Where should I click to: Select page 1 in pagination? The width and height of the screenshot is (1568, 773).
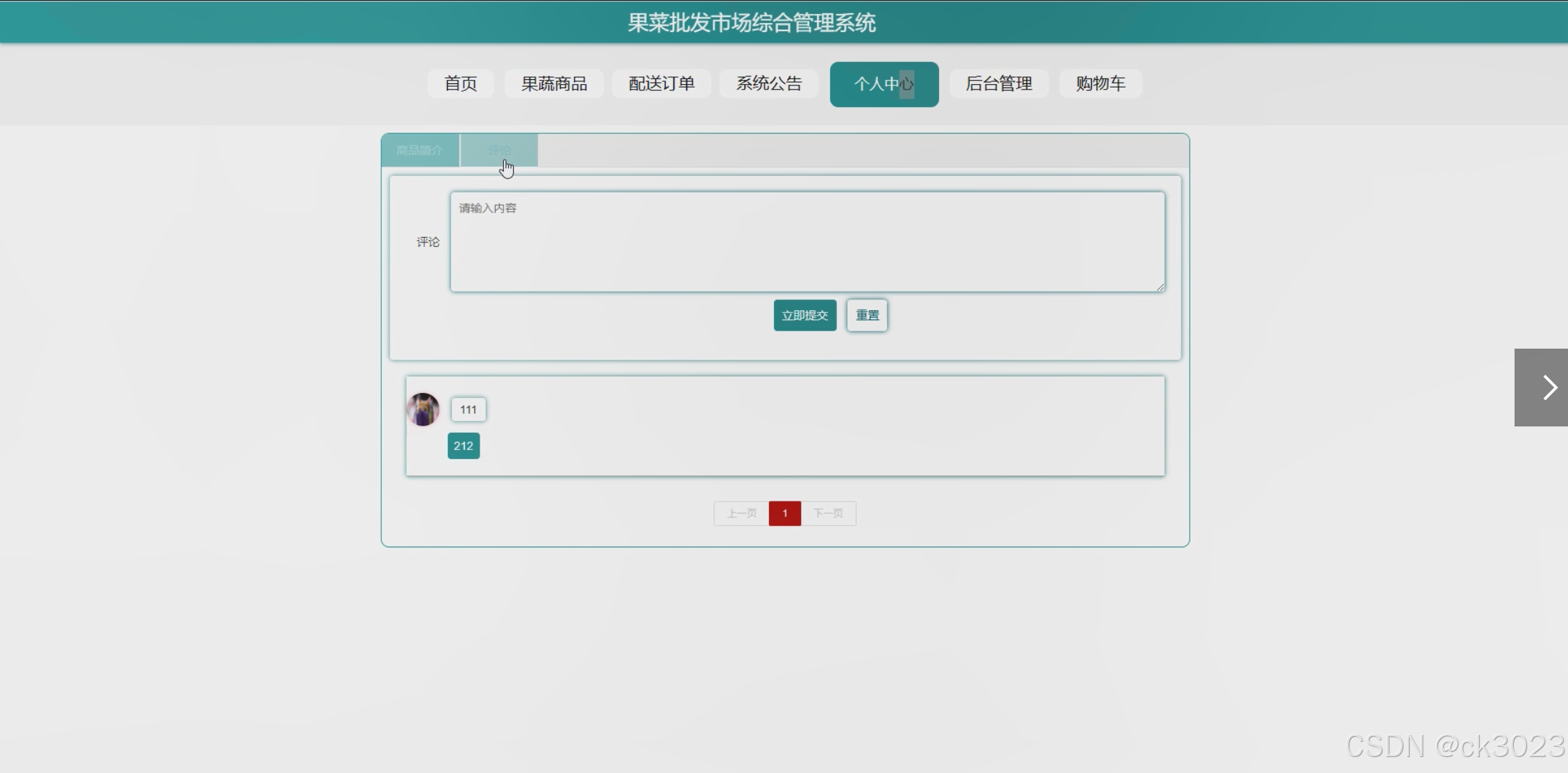[784, 513]
